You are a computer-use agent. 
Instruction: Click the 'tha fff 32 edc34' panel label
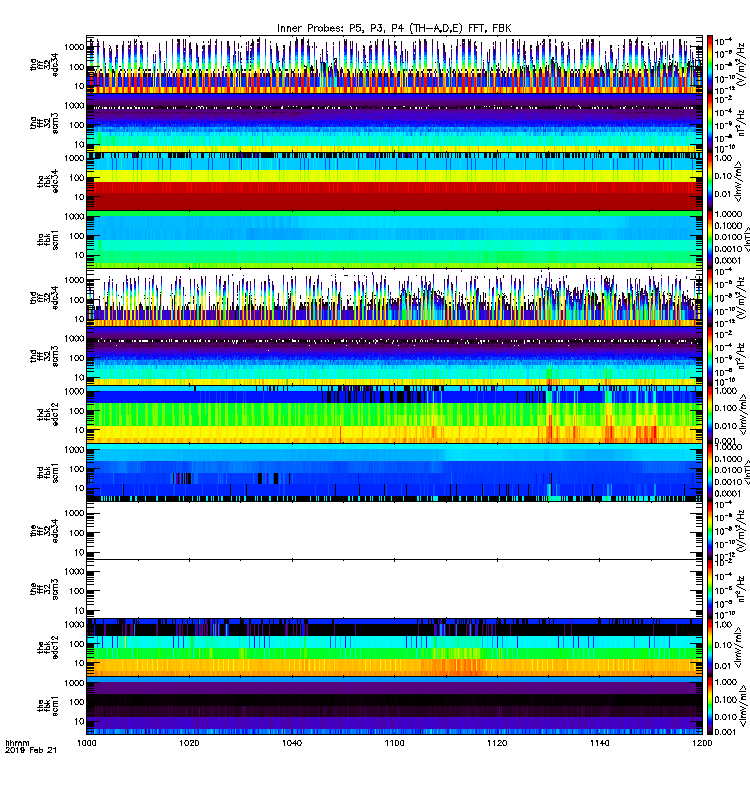(x=44, y=64)
